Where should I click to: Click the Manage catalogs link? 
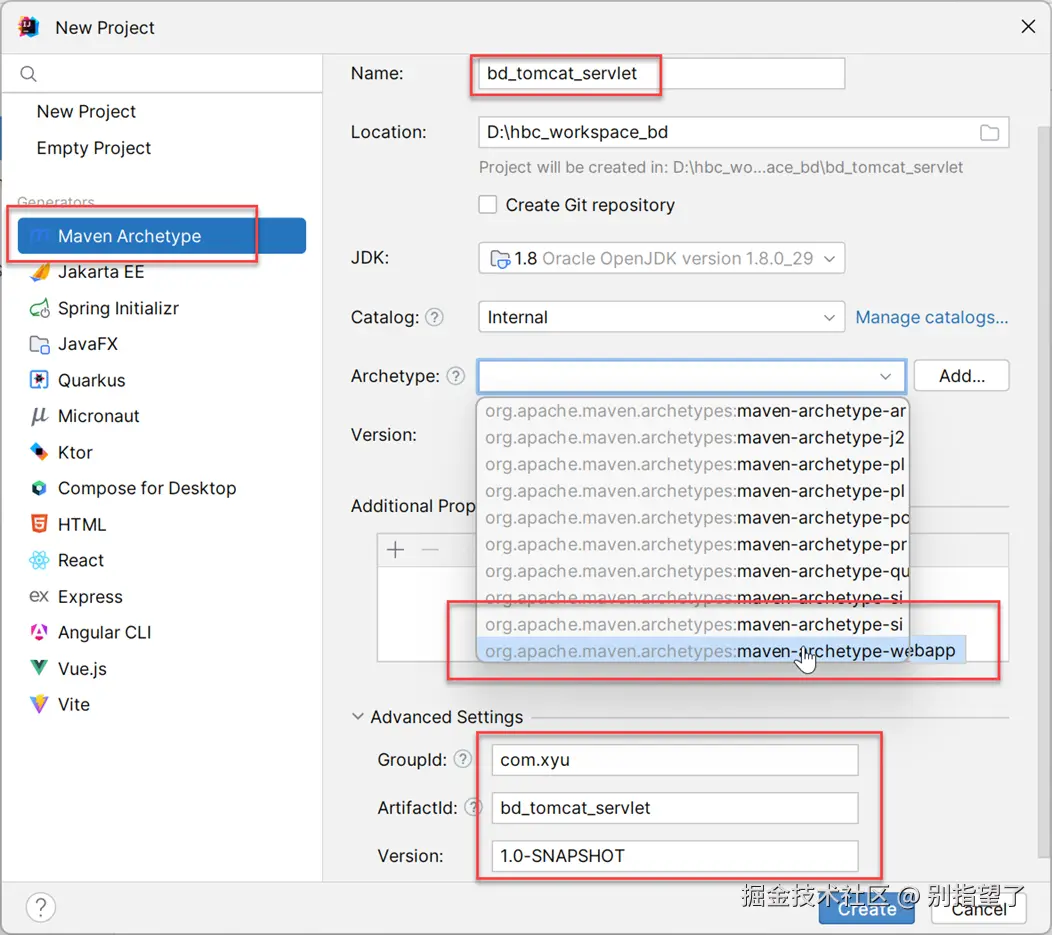(x=931, y=317)
